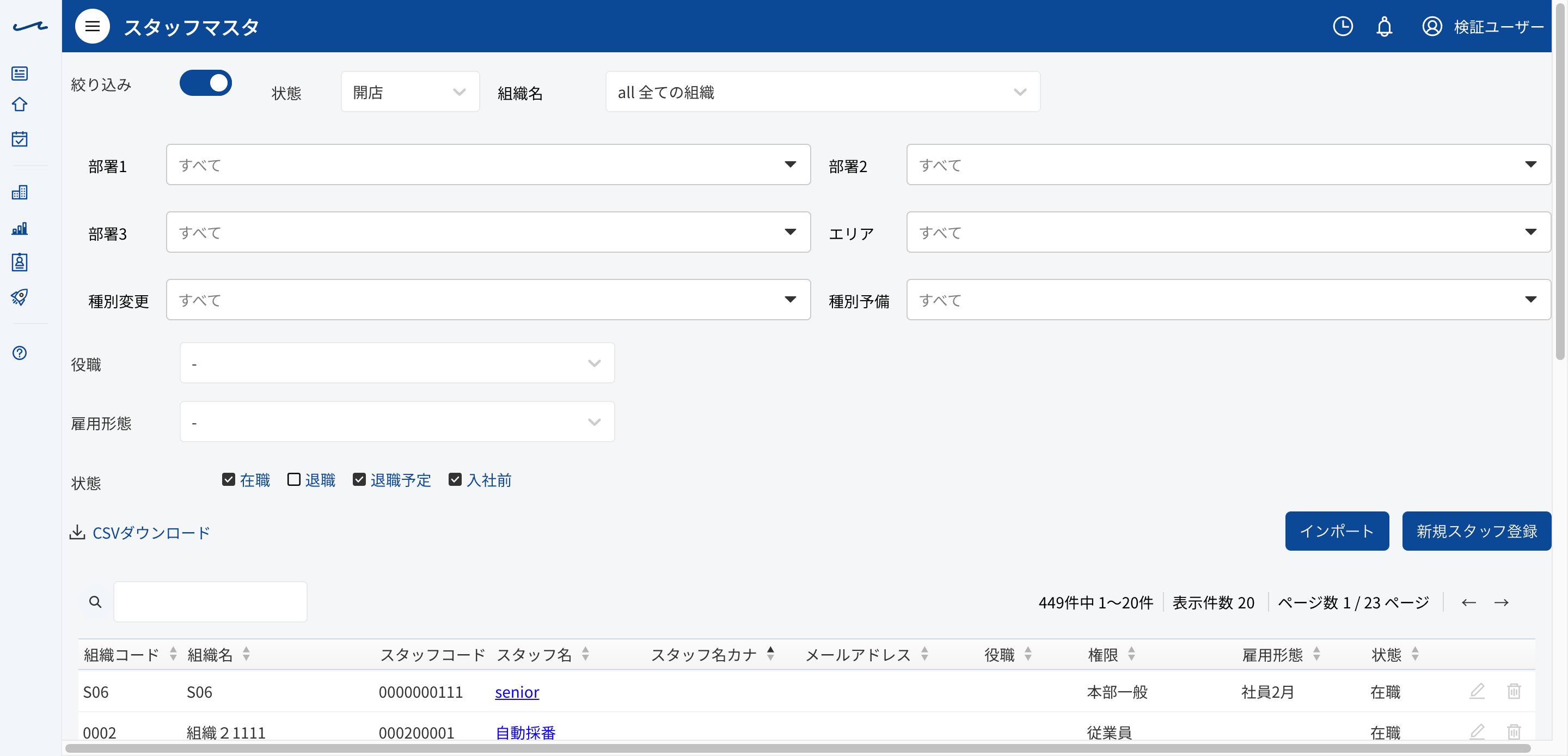The width and height of the screenshot is (1568, 756).
Task: Toggle the 絞り込み filter switch
Action: (205, 83)
